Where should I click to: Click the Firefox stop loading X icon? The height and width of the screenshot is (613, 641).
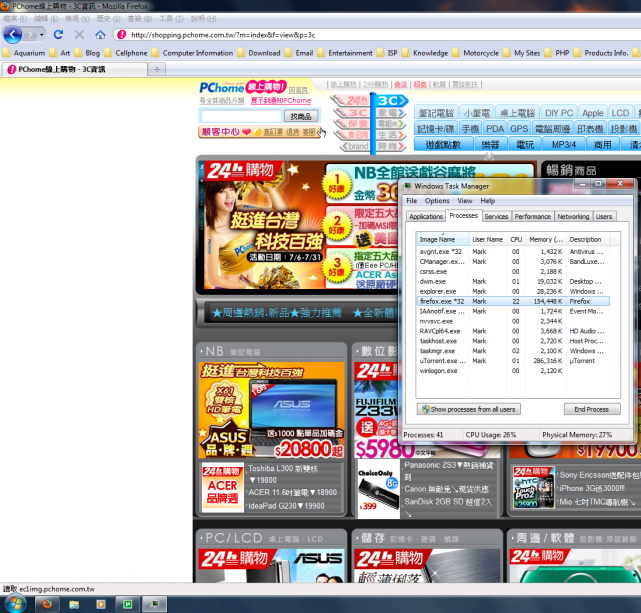pos(79,35)
